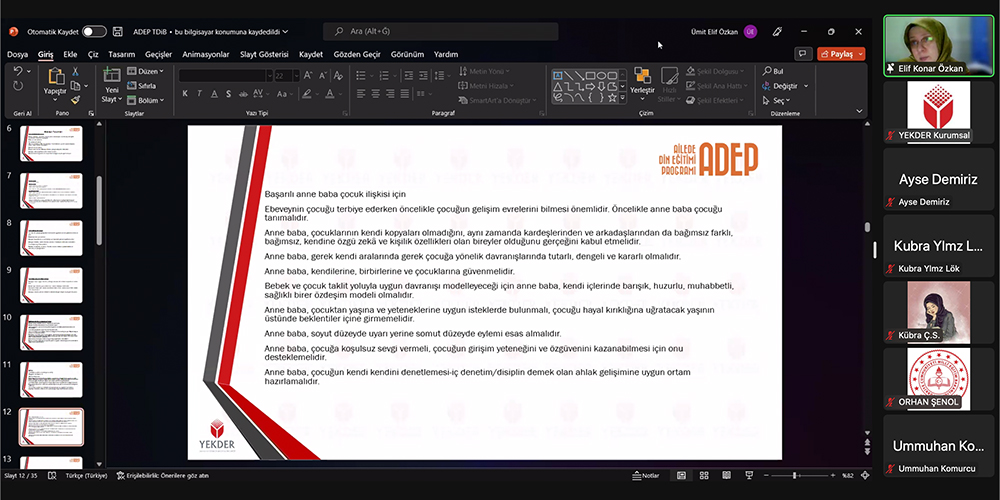Screen dimensions: 1000x500
Task: Justify text alignment icon
Action: (406, 93)
